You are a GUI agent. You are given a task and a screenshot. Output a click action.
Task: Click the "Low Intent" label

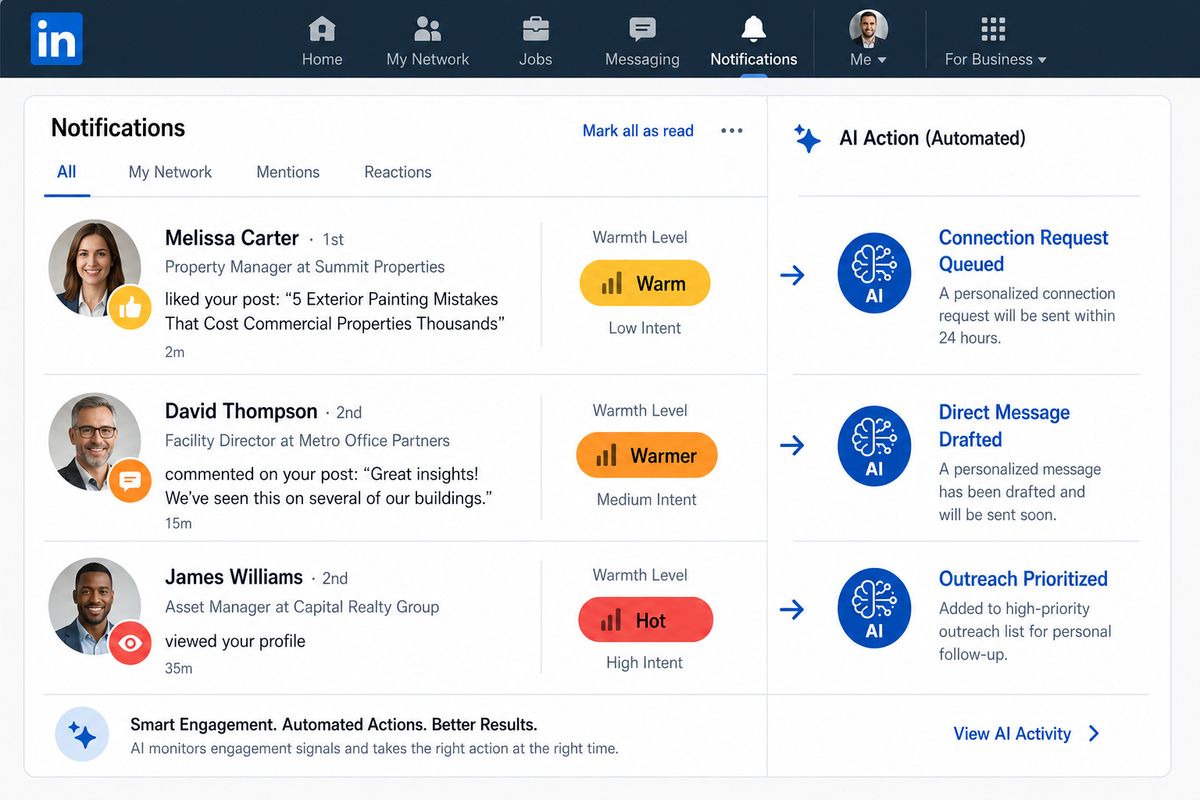[x=645, y=328]
